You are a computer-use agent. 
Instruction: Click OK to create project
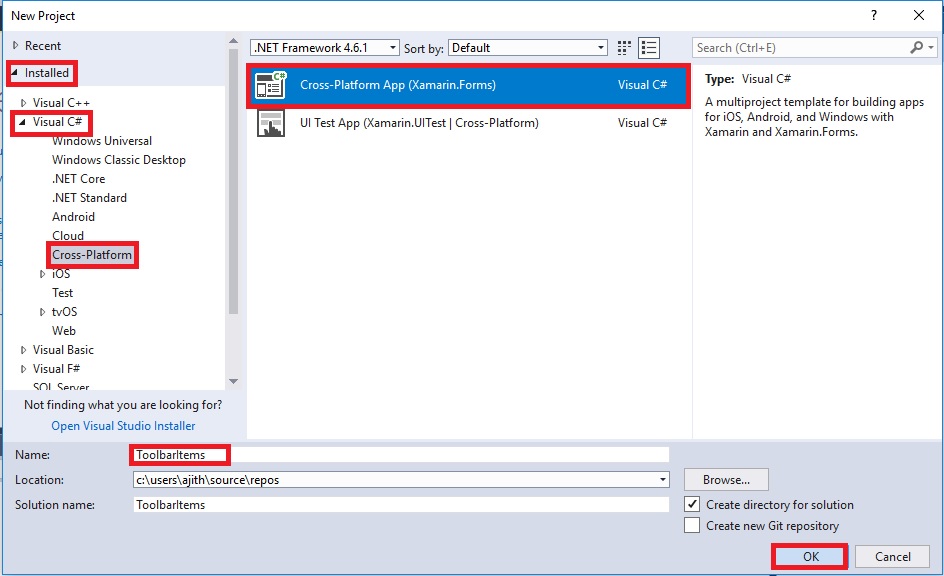click(810, 556)
